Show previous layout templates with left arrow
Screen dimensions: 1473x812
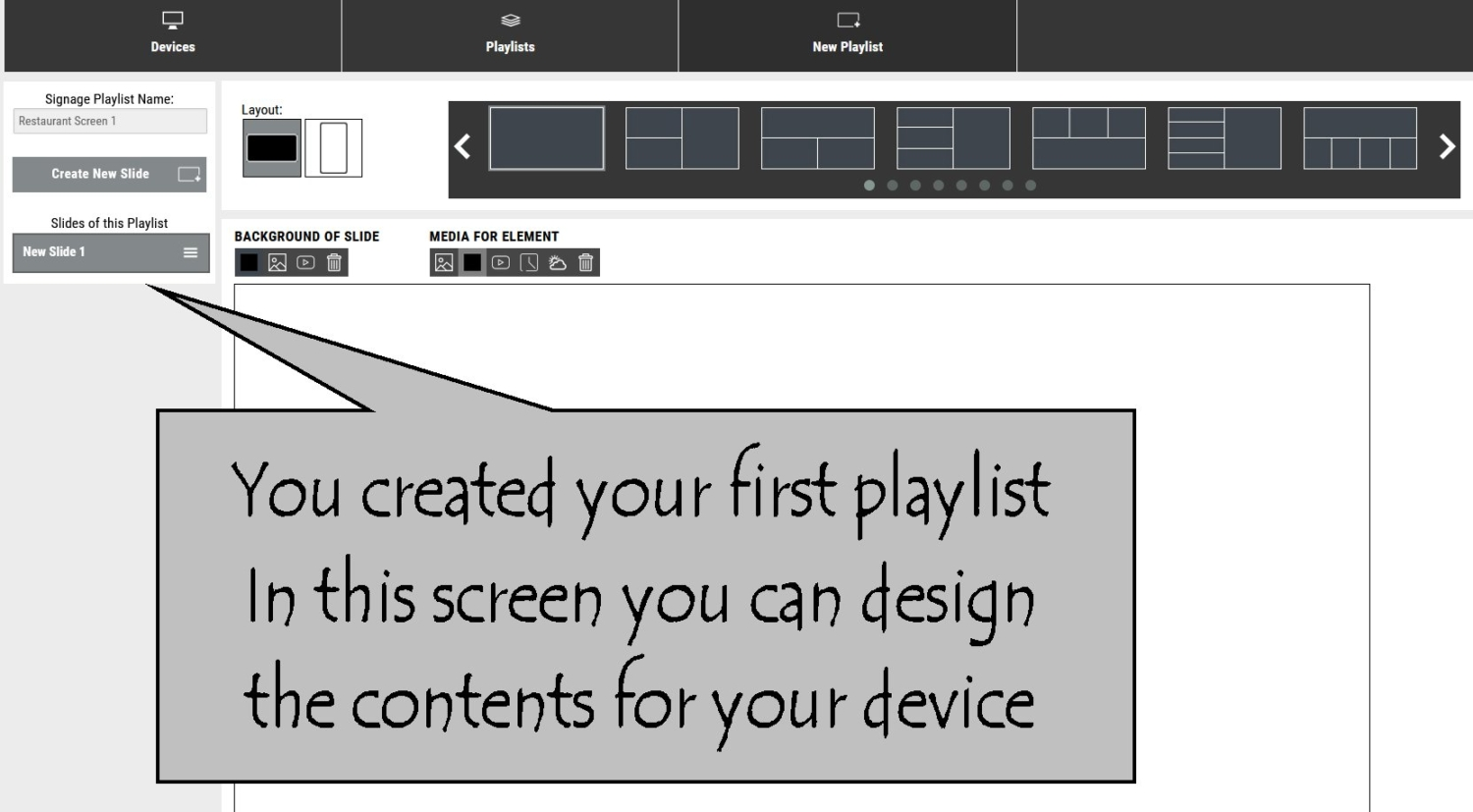tap(463, 146)
